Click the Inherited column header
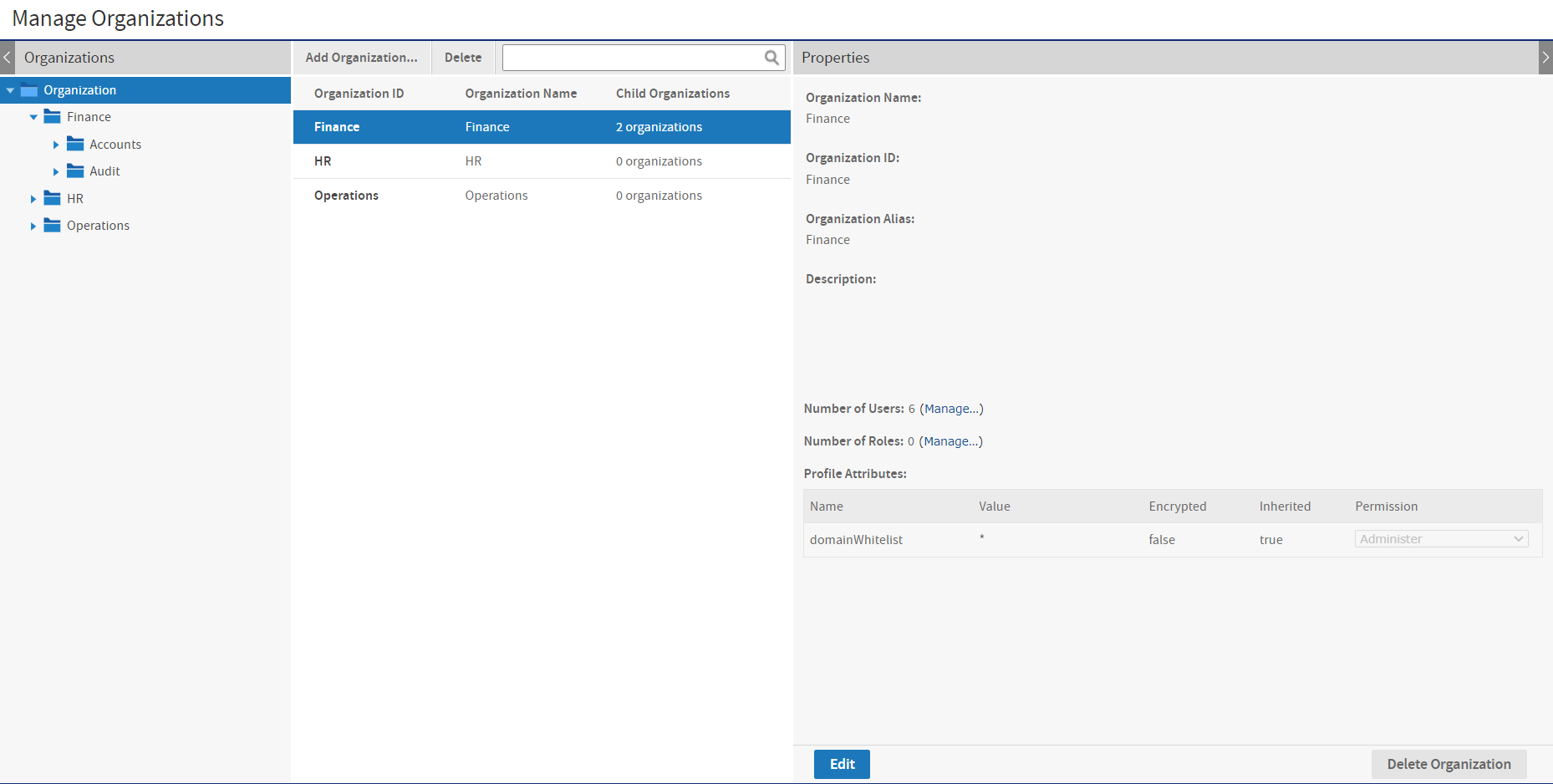 click(1285, 507)
